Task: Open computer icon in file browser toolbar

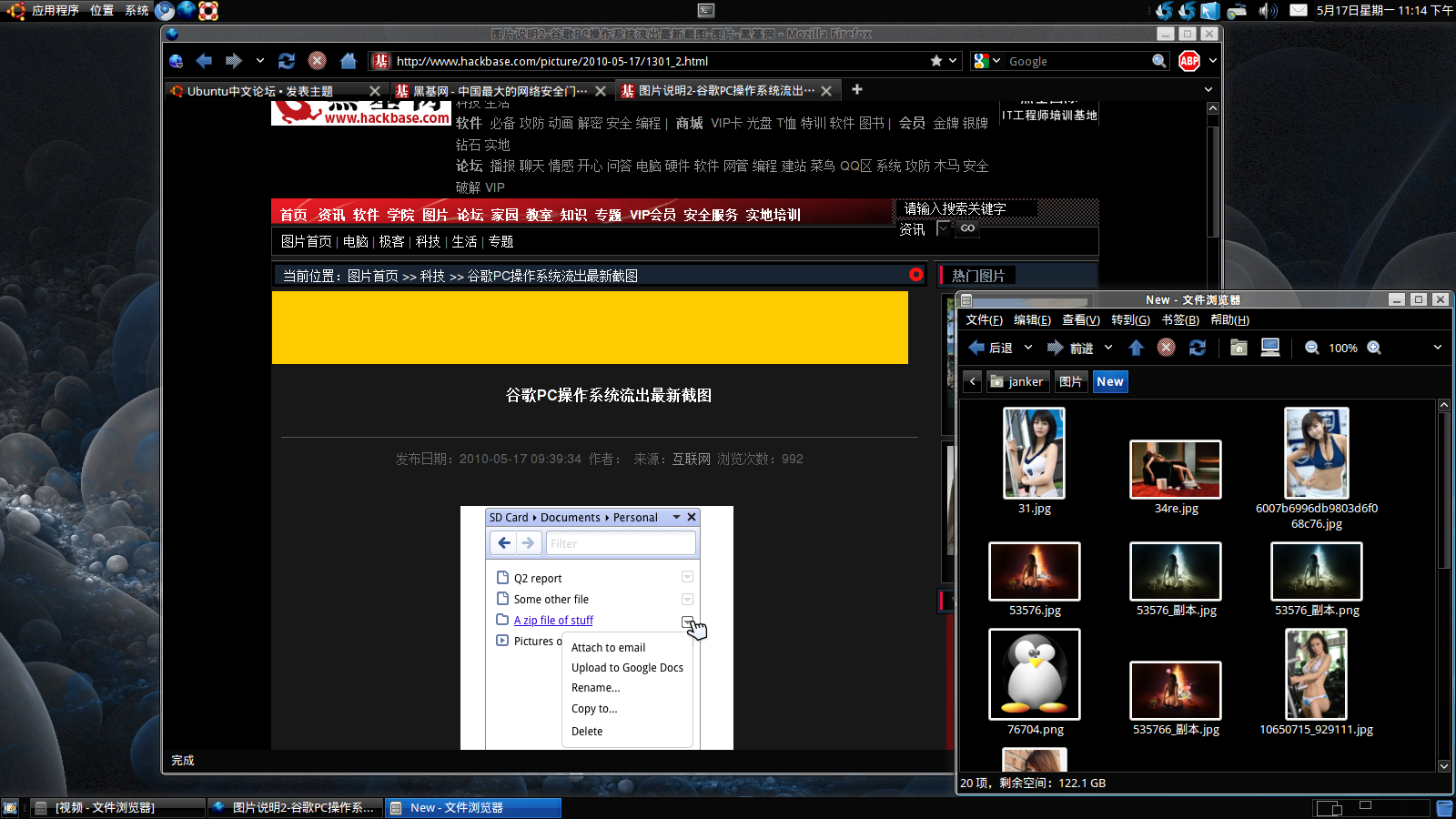Action: [1270, 348]
